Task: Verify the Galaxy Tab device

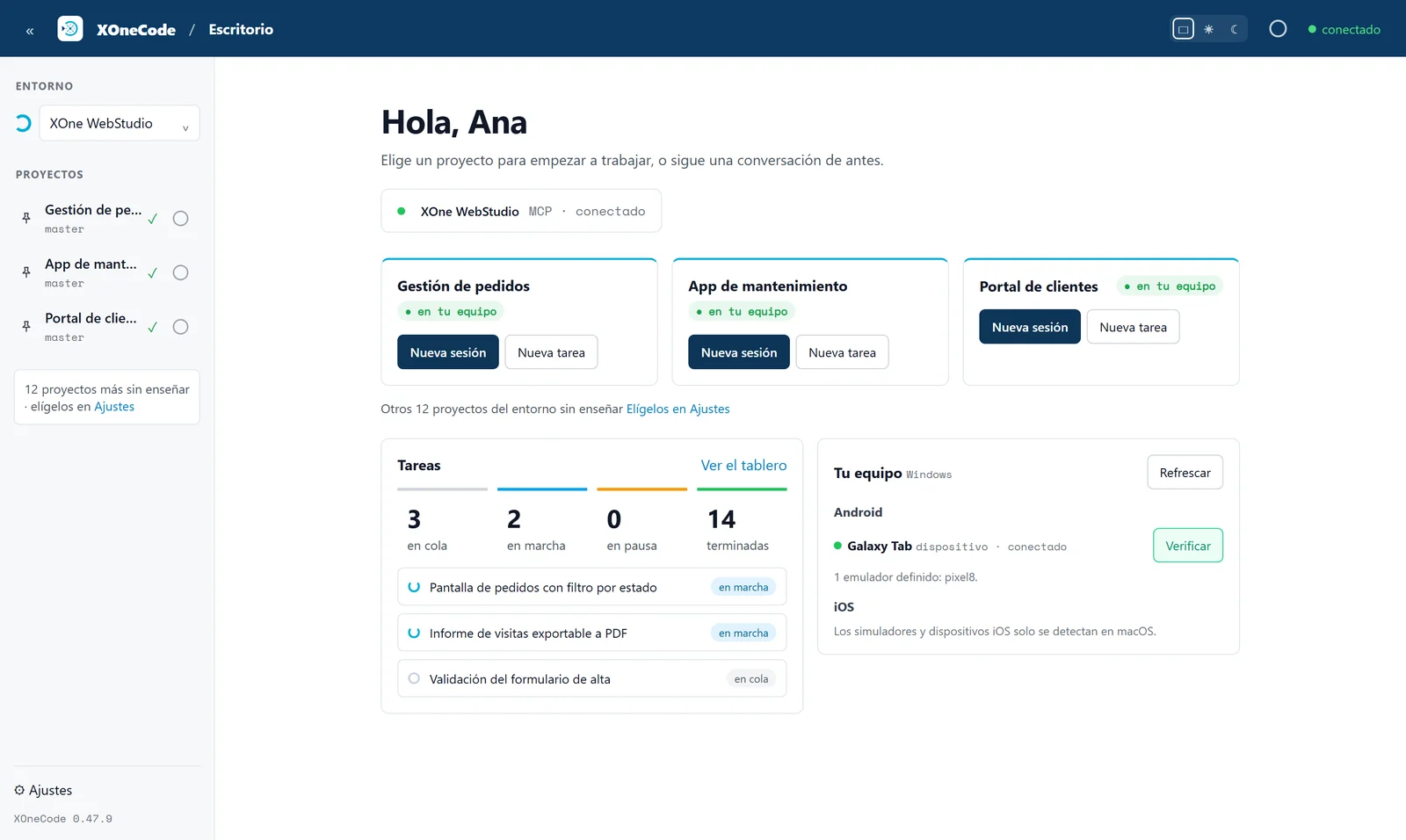Action: (x=1188, y=546)
